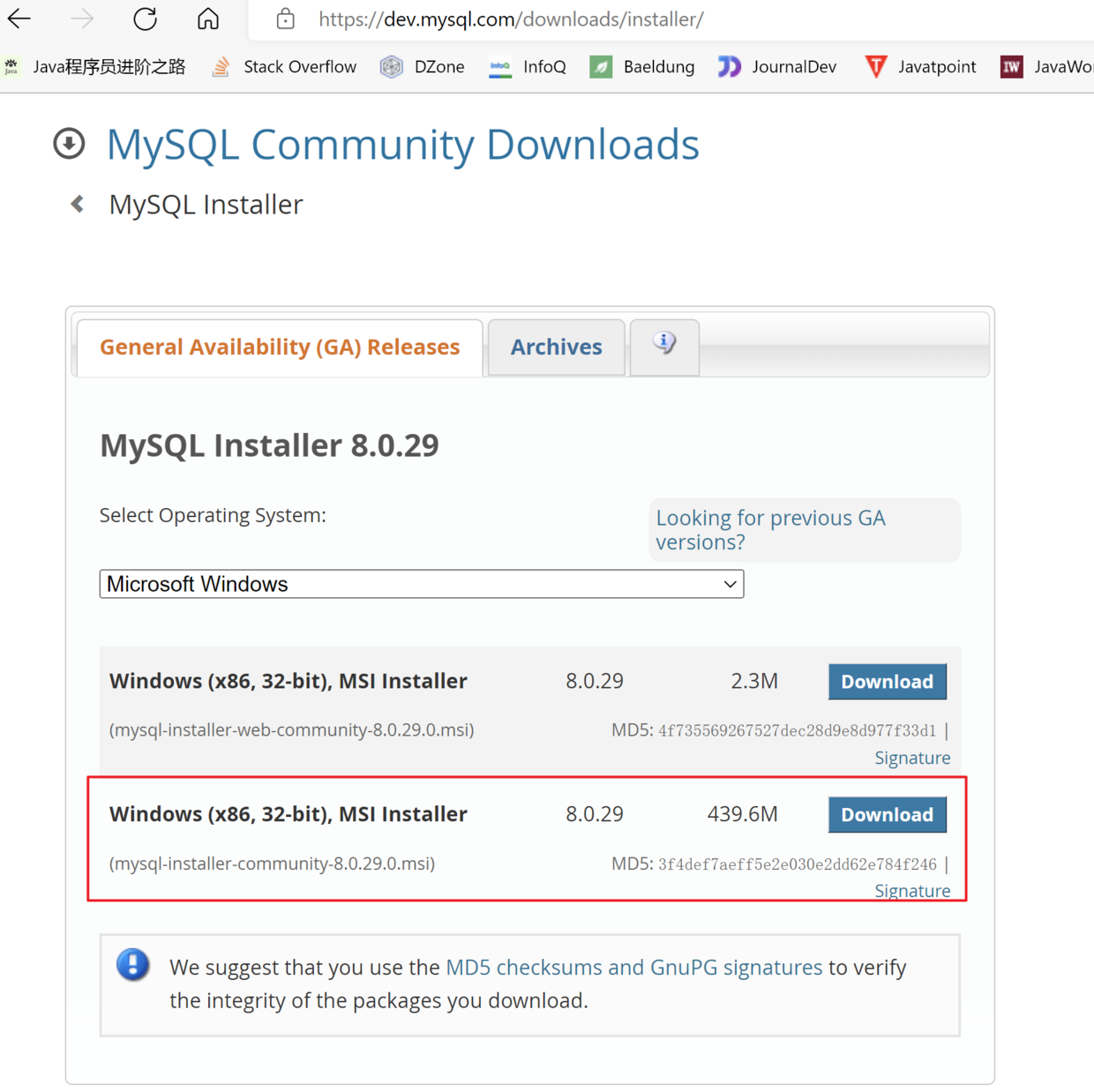
Task: Open the JournalDev bookmark
Action: pos(777,67)
